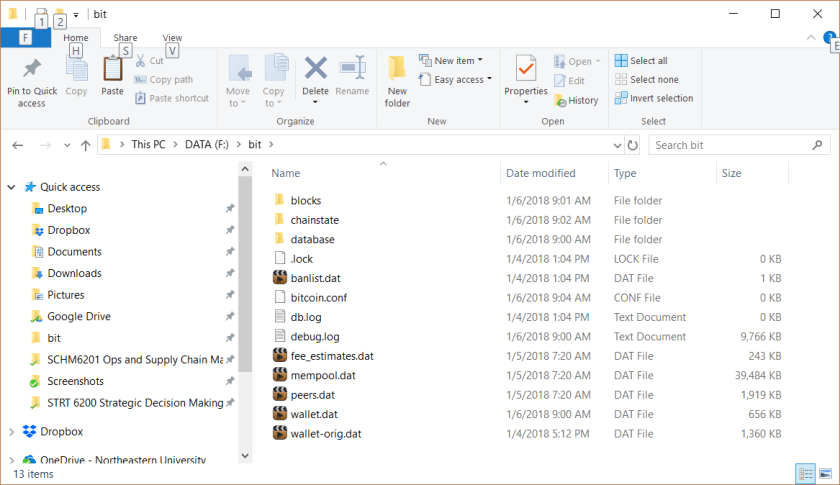840x485 pixels.
Task: Click the Pin to Quick access icon
Action: (x=31, y=71)
